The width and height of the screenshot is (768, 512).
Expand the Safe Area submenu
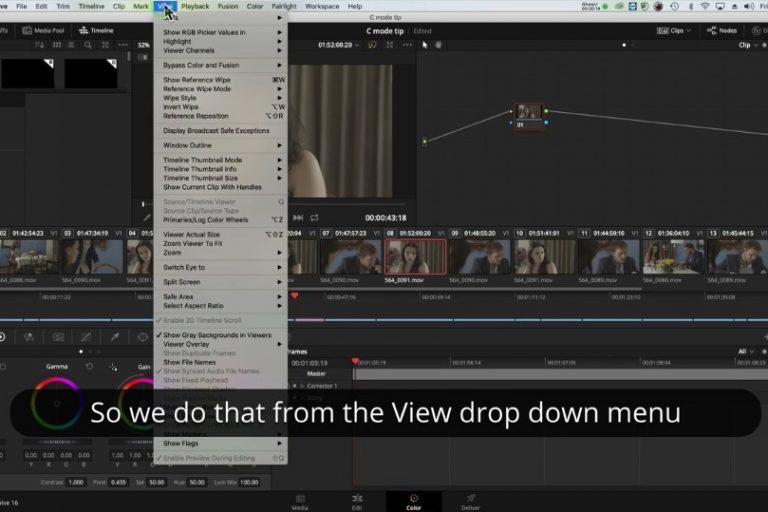220,296
